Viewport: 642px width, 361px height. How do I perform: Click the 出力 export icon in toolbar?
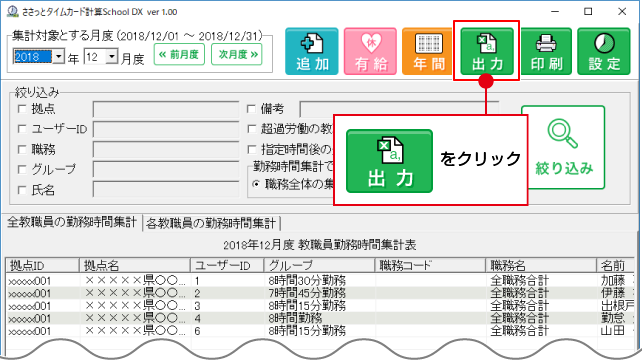tap(487, 52)
